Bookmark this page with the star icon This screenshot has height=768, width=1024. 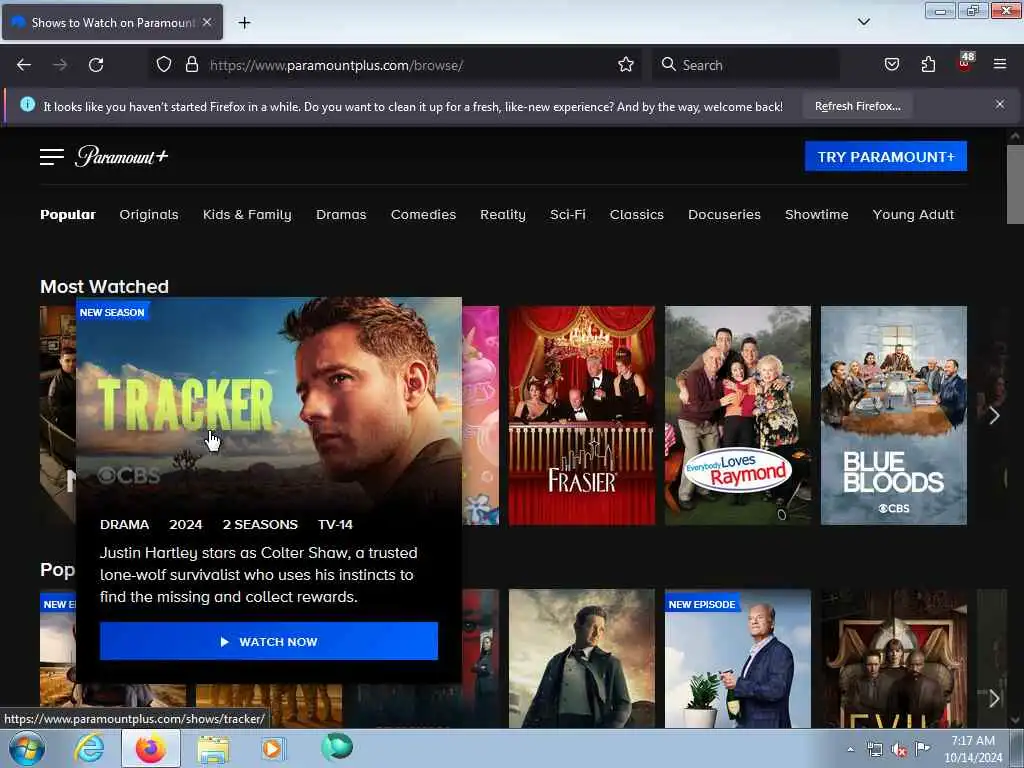(626, 65)
